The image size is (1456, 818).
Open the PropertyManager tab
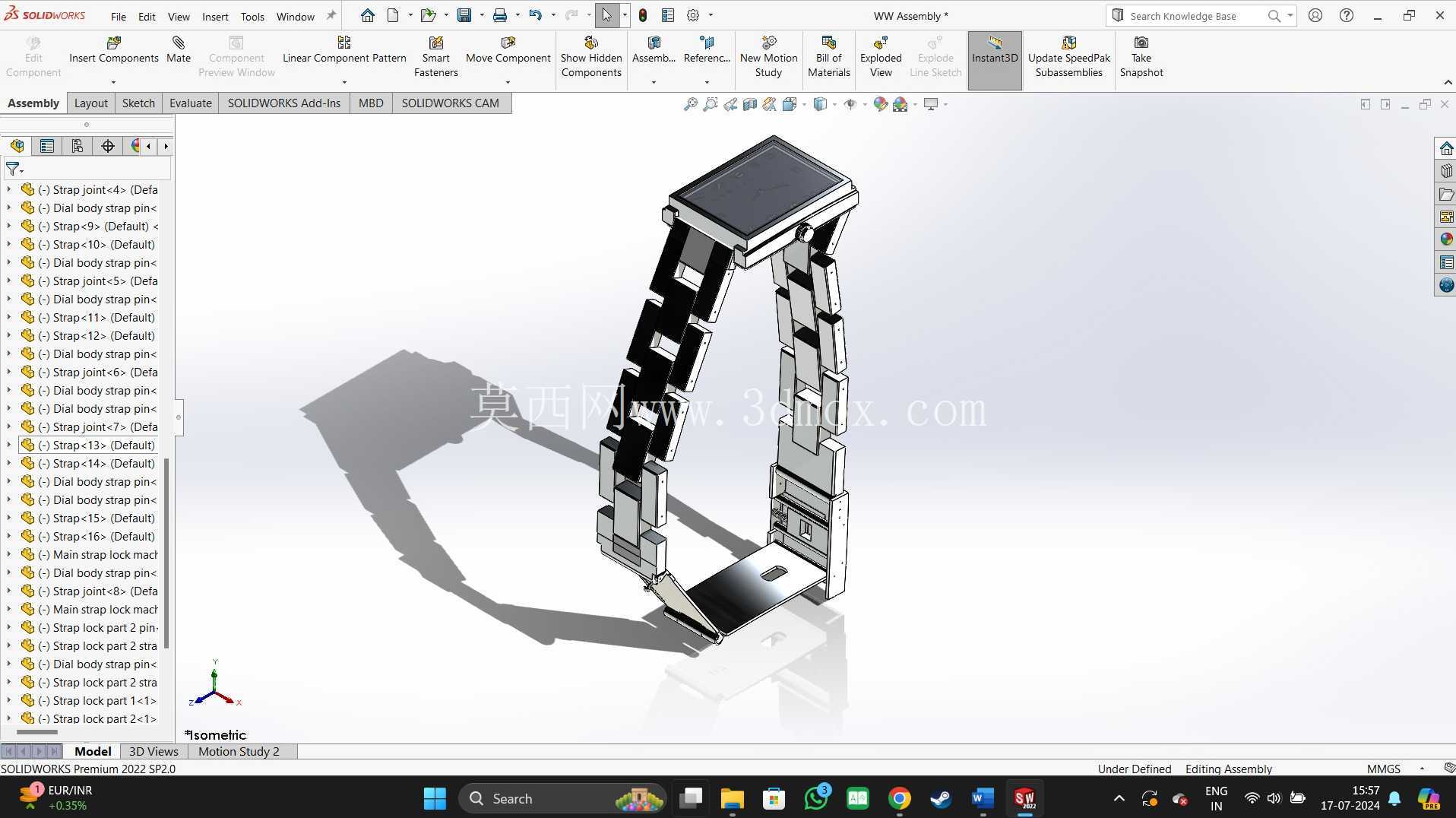(x=47, y=146)
